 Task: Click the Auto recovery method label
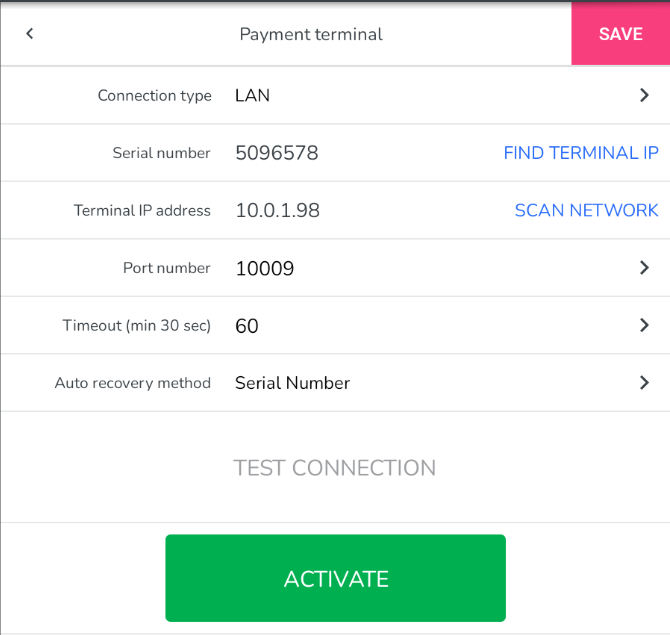tap(132, 383)
